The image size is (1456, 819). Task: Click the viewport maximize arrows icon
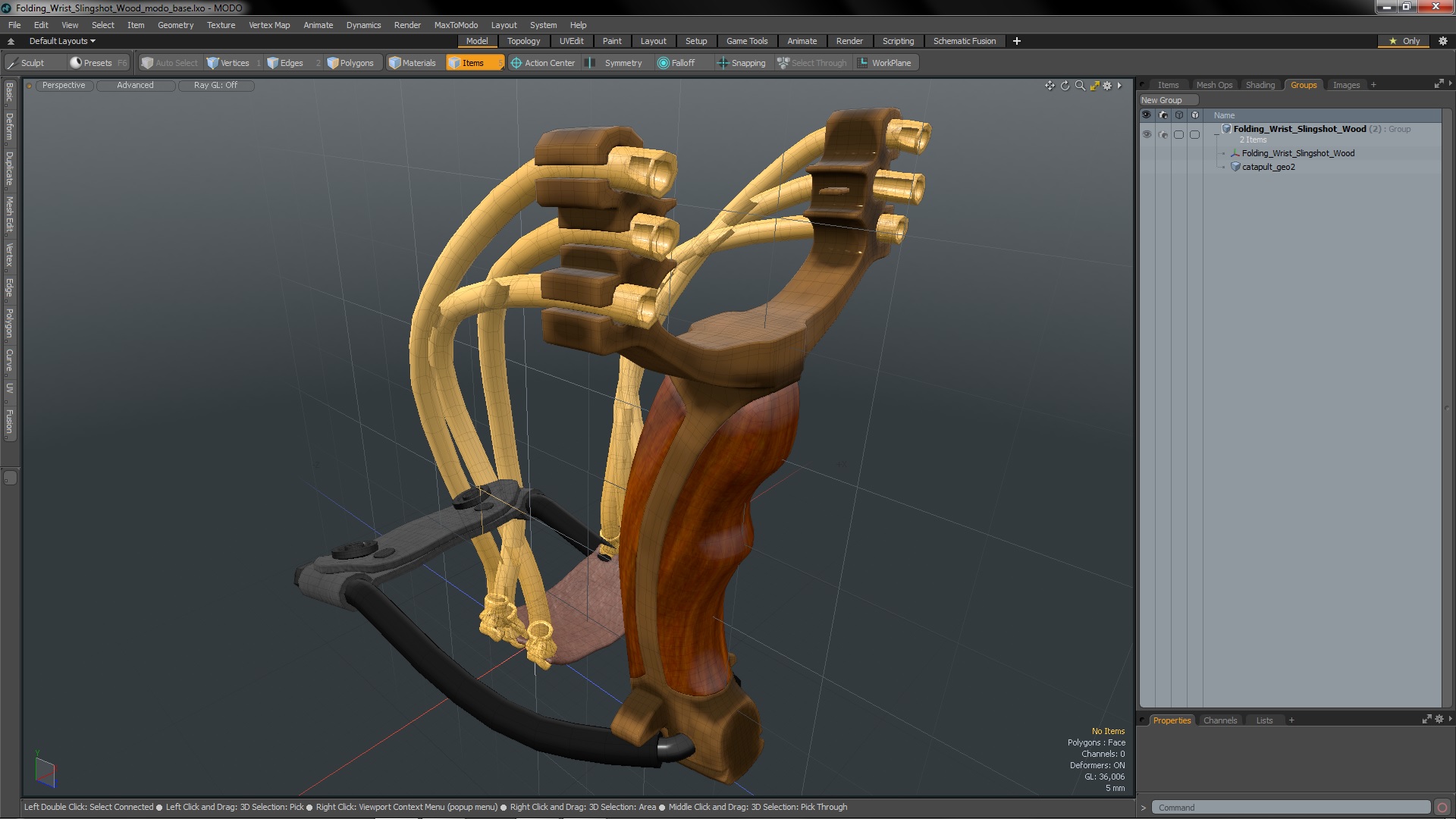pos(1094,86)
